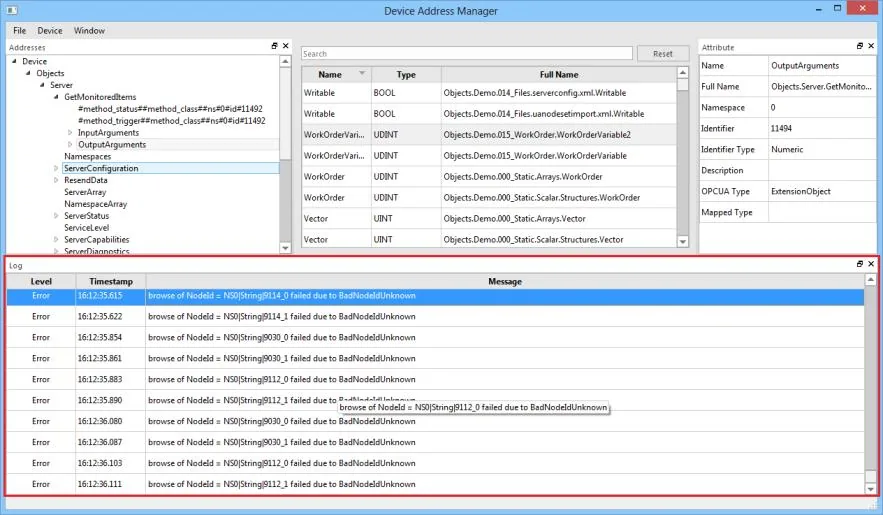Open the Device menu

[50, 30]
